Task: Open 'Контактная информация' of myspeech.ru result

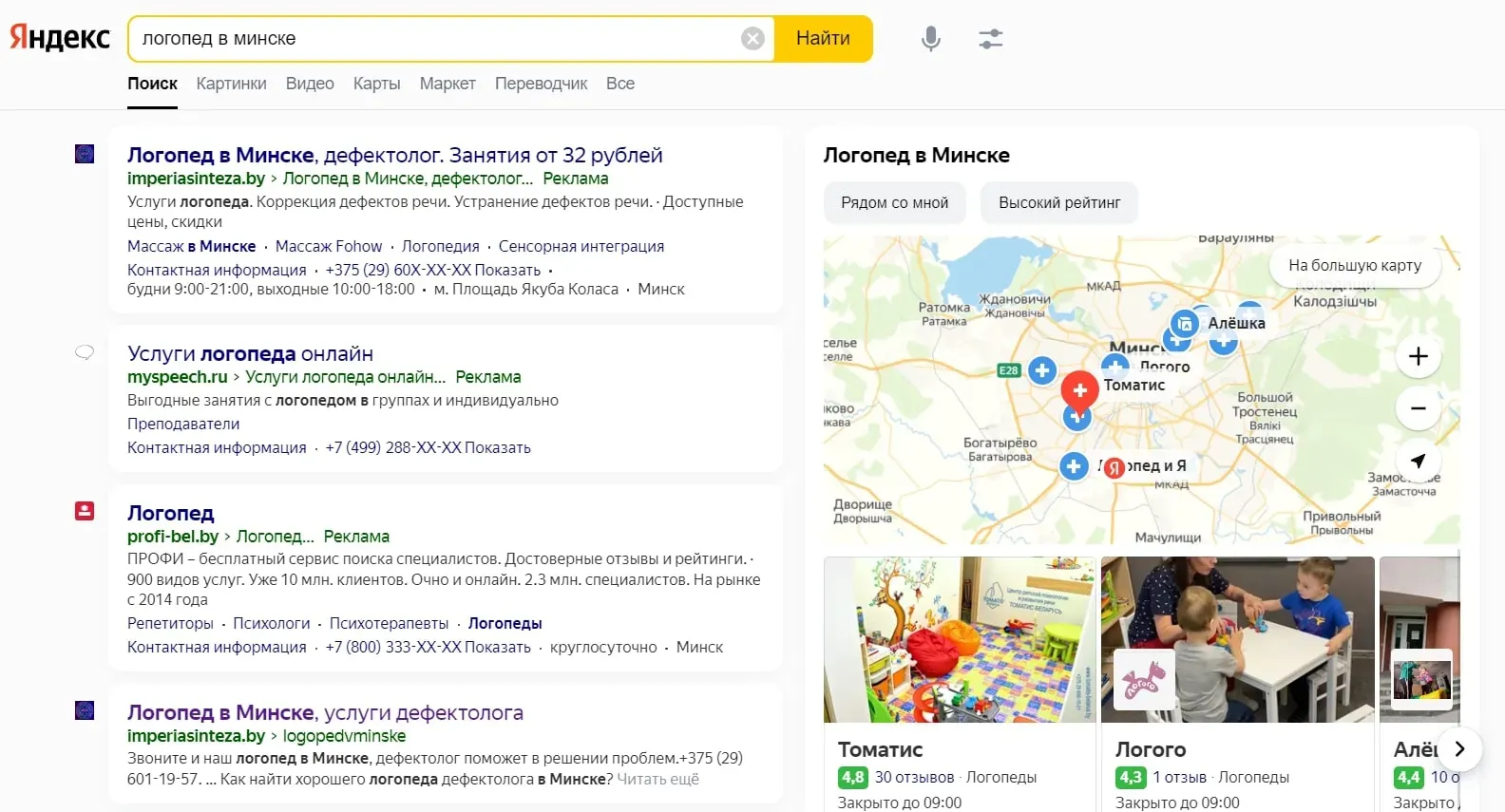Action: pos(217,447)
